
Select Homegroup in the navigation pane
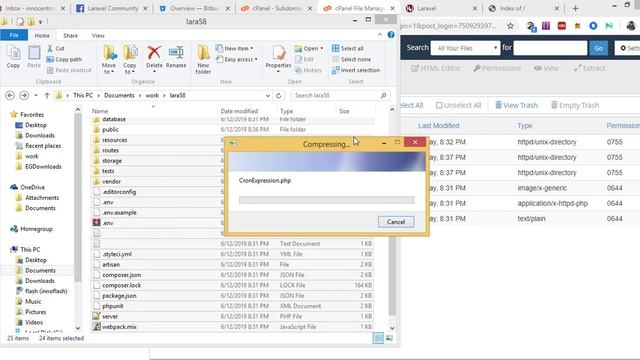coord(36,229)
